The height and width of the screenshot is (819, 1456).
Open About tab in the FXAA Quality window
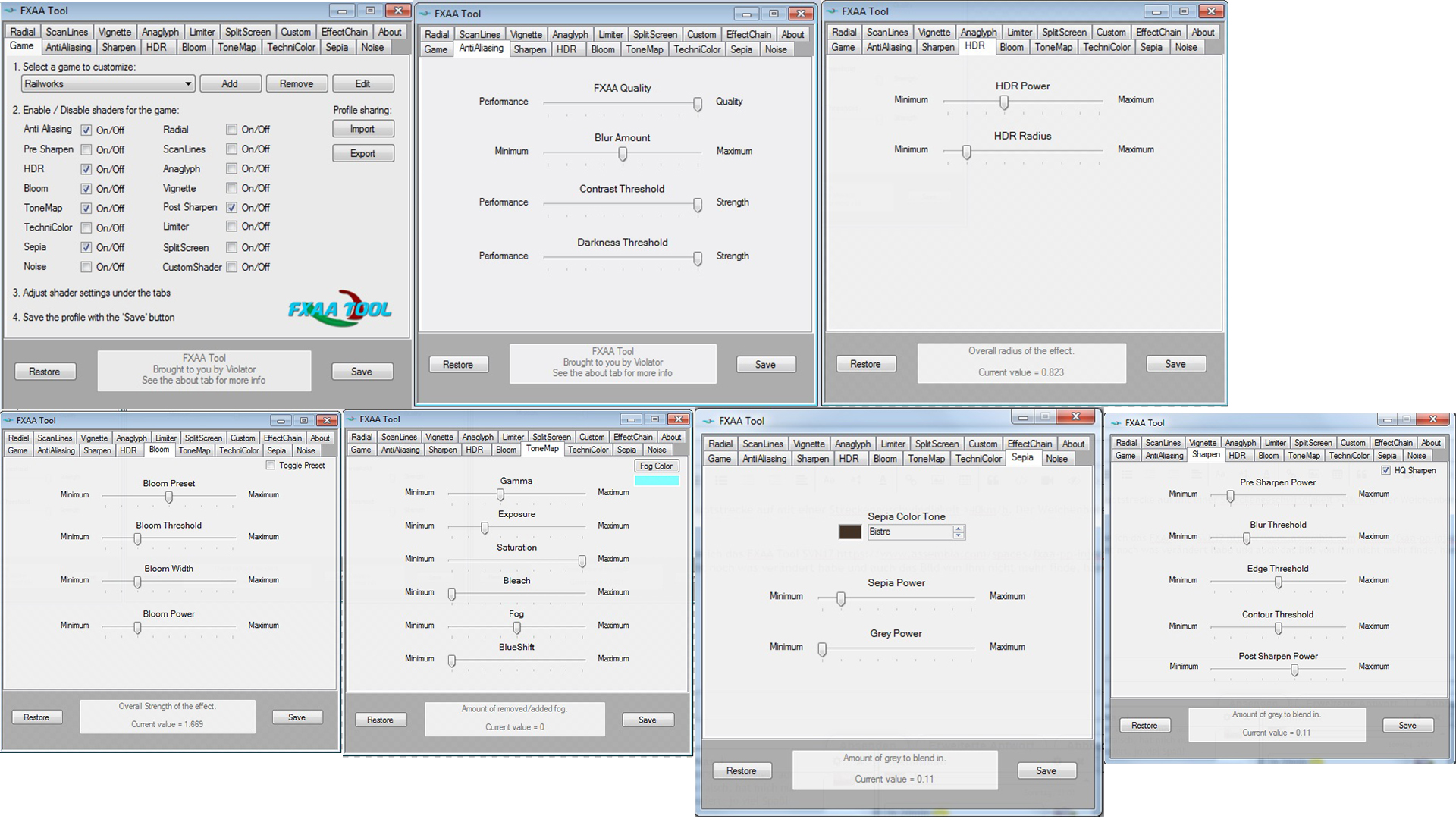792,34
